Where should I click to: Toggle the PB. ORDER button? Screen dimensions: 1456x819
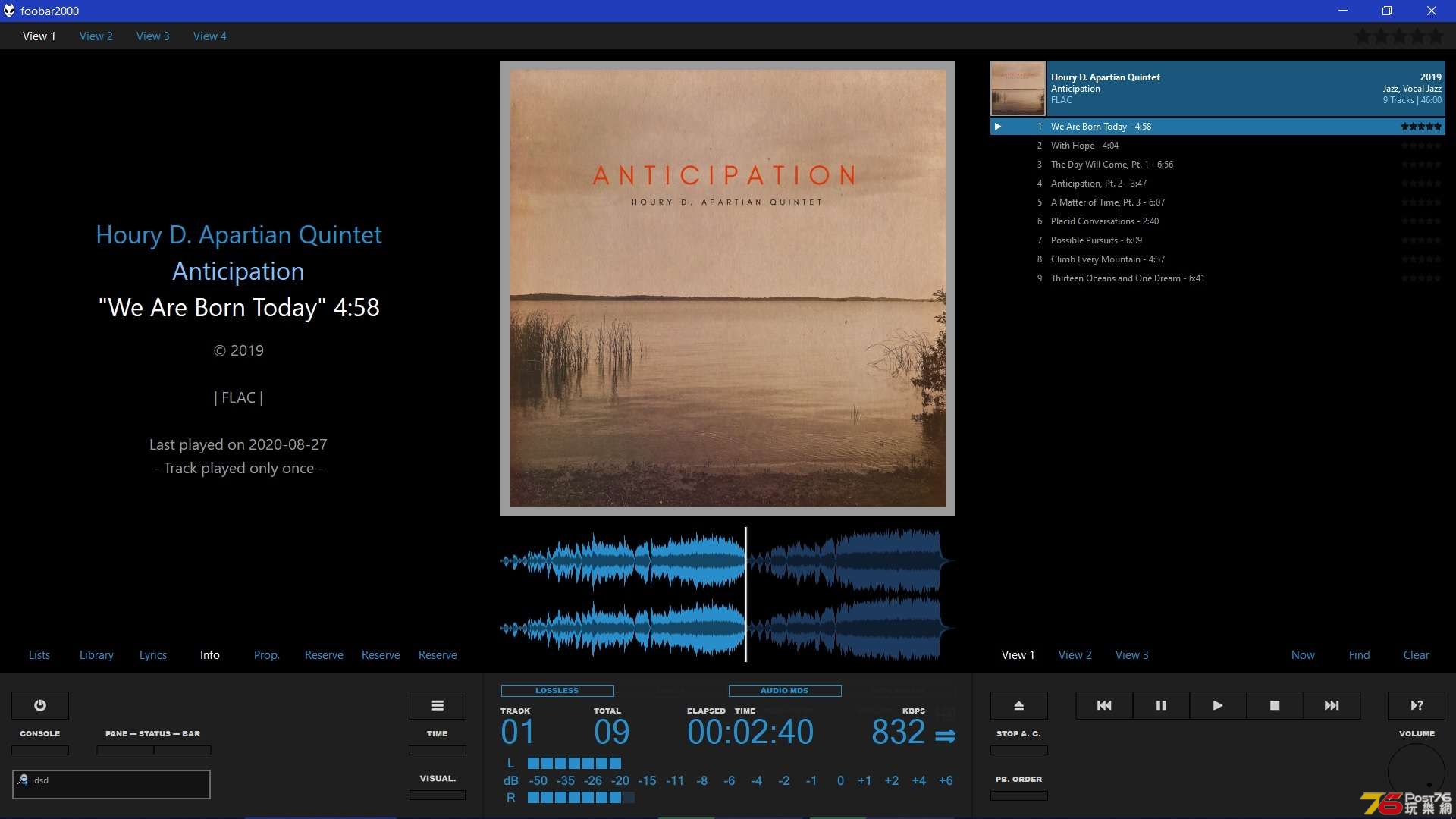click(1019, 795)
